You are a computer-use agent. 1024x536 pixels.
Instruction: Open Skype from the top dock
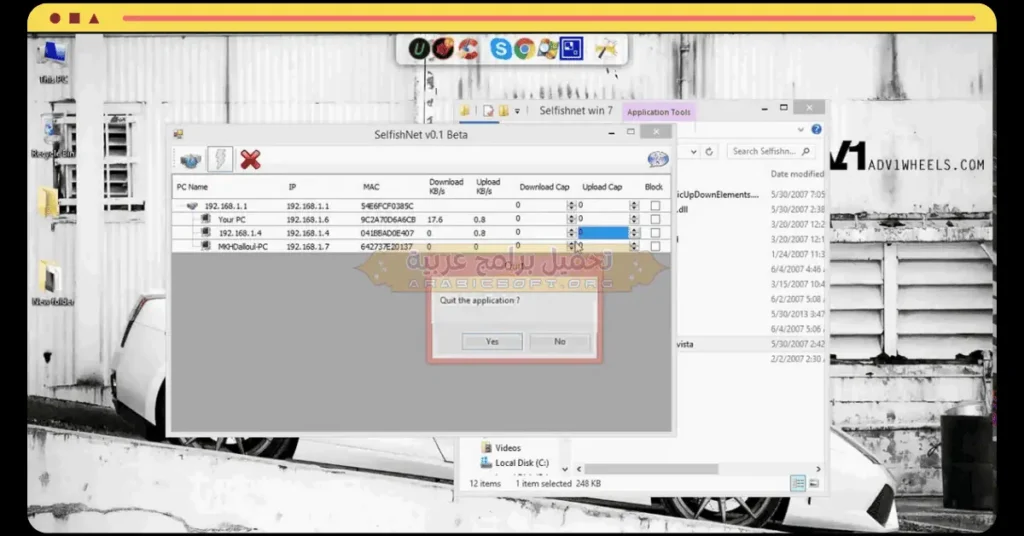[x=501, y=48]
